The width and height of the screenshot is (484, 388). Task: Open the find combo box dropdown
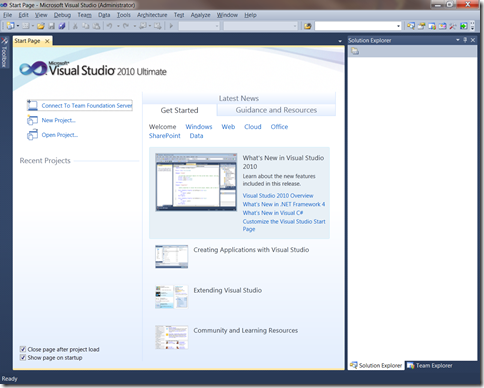tap(398, 26)
